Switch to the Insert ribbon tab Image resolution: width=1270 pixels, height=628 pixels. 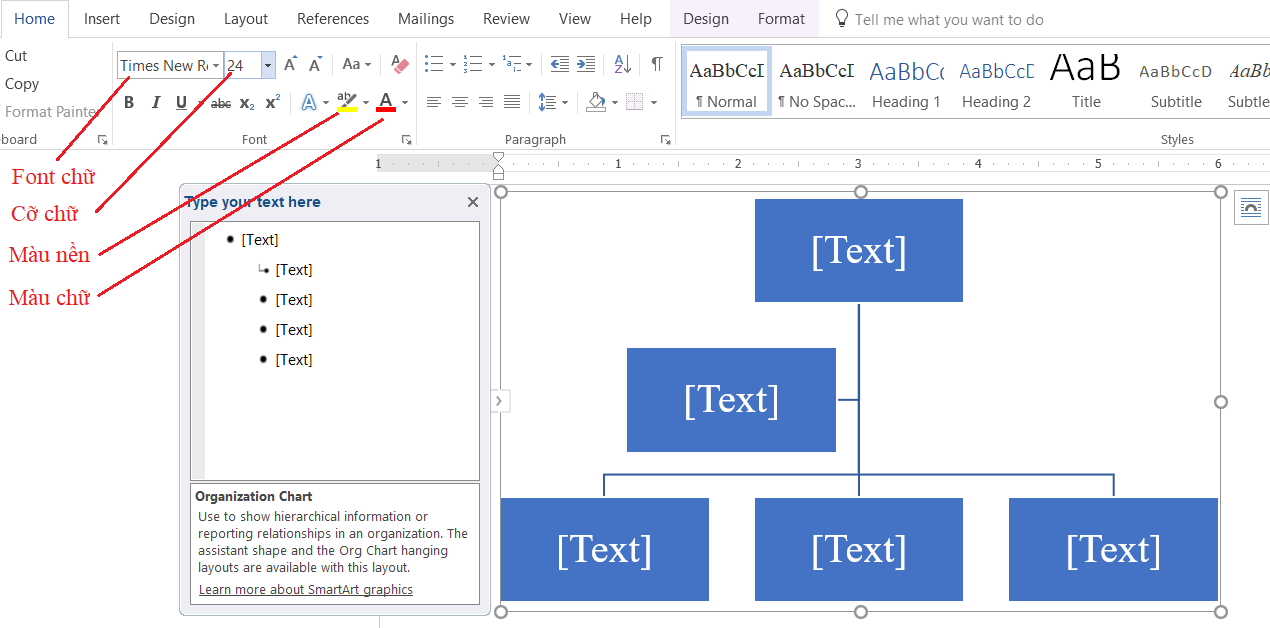(x=102, y=18)
